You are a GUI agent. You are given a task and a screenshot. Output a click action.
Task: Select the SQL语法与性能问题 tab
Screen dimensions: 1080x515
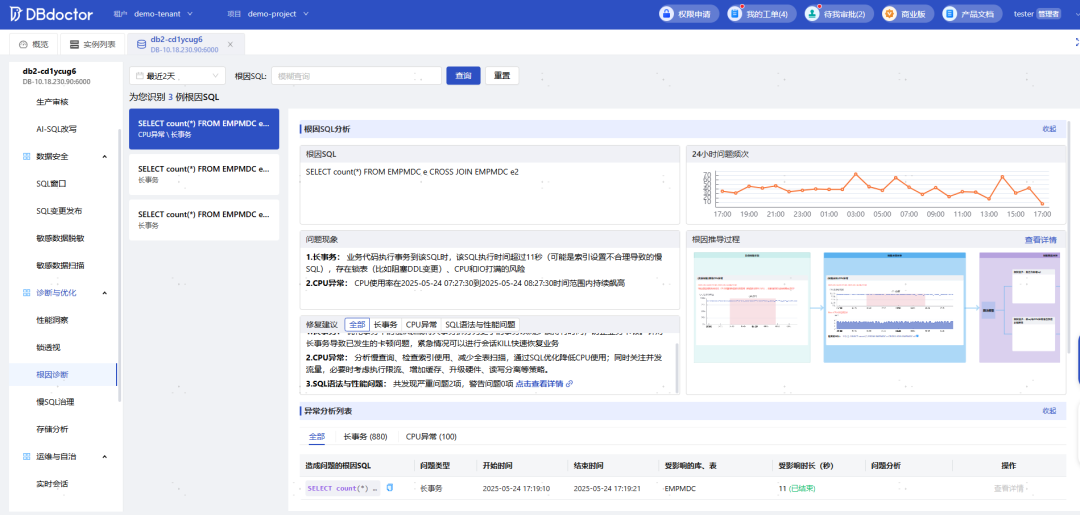coord(480,324)
